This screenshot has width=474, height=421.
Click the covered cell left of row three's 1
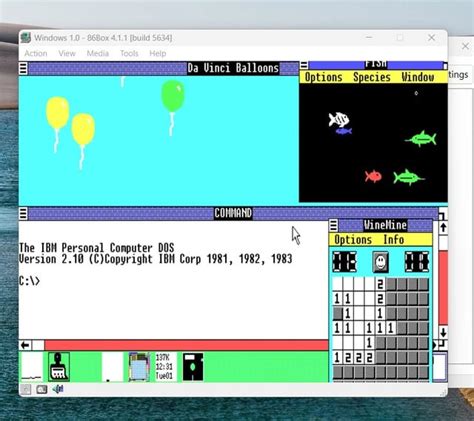pyautogui.click(x=338, y=314)
